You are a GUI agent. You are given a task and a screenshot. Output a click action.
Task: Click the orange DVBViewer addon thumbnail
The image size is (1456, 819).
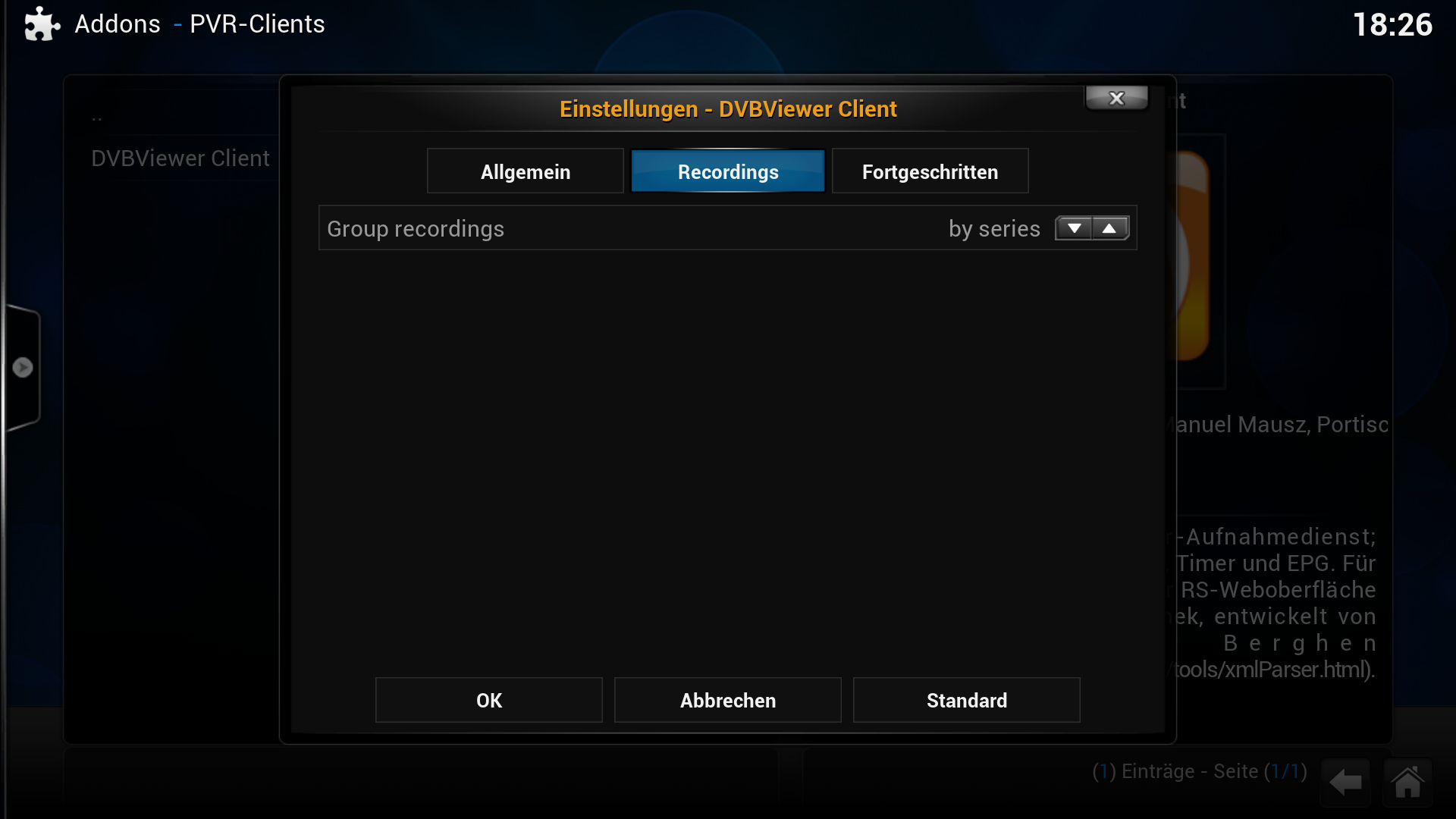(1194, 258)
